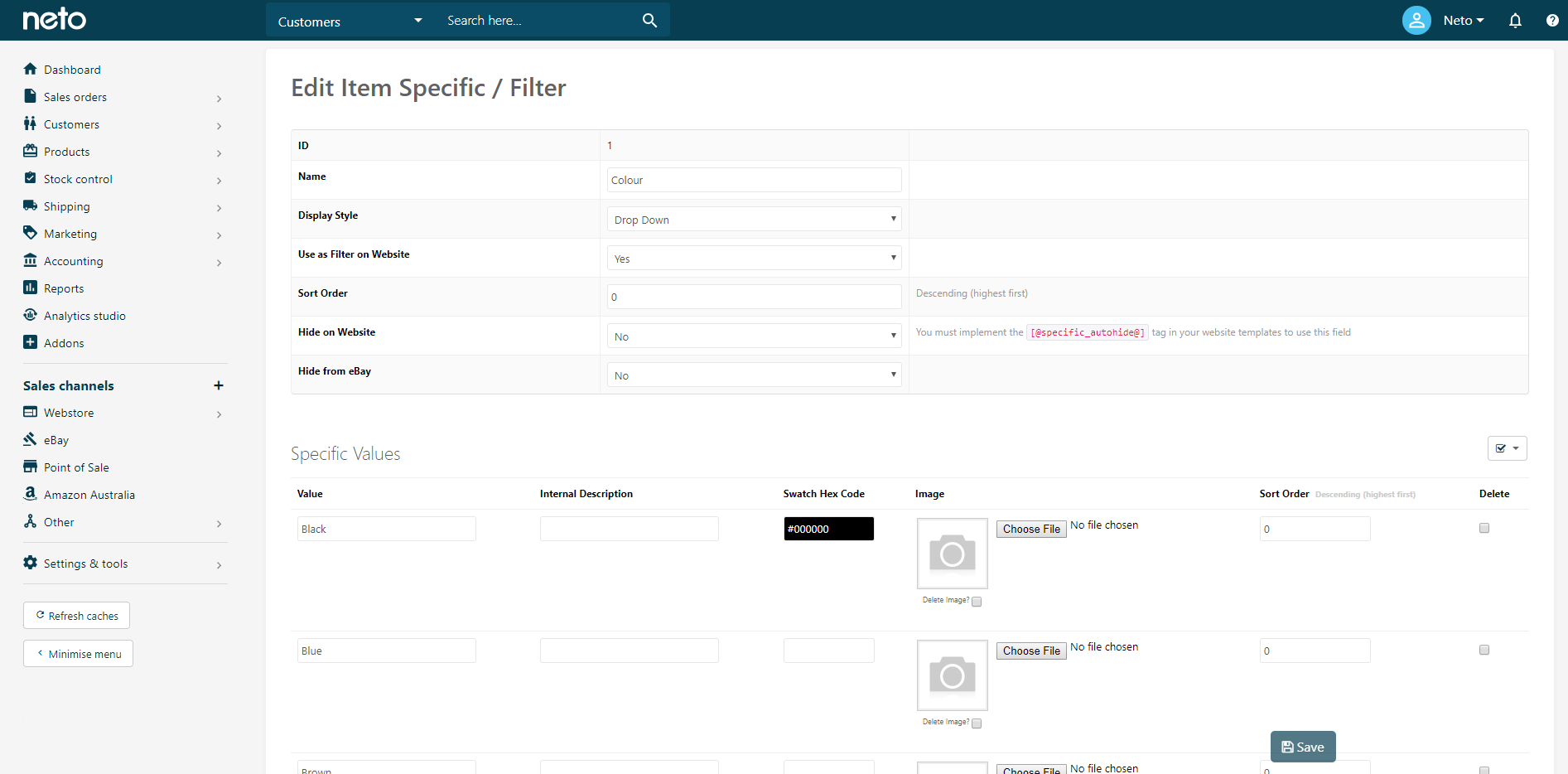Viewport: 1568px width, 774px height.
Task: Tick the Delete checkbox for Black
Action: tap(1484, 528)
